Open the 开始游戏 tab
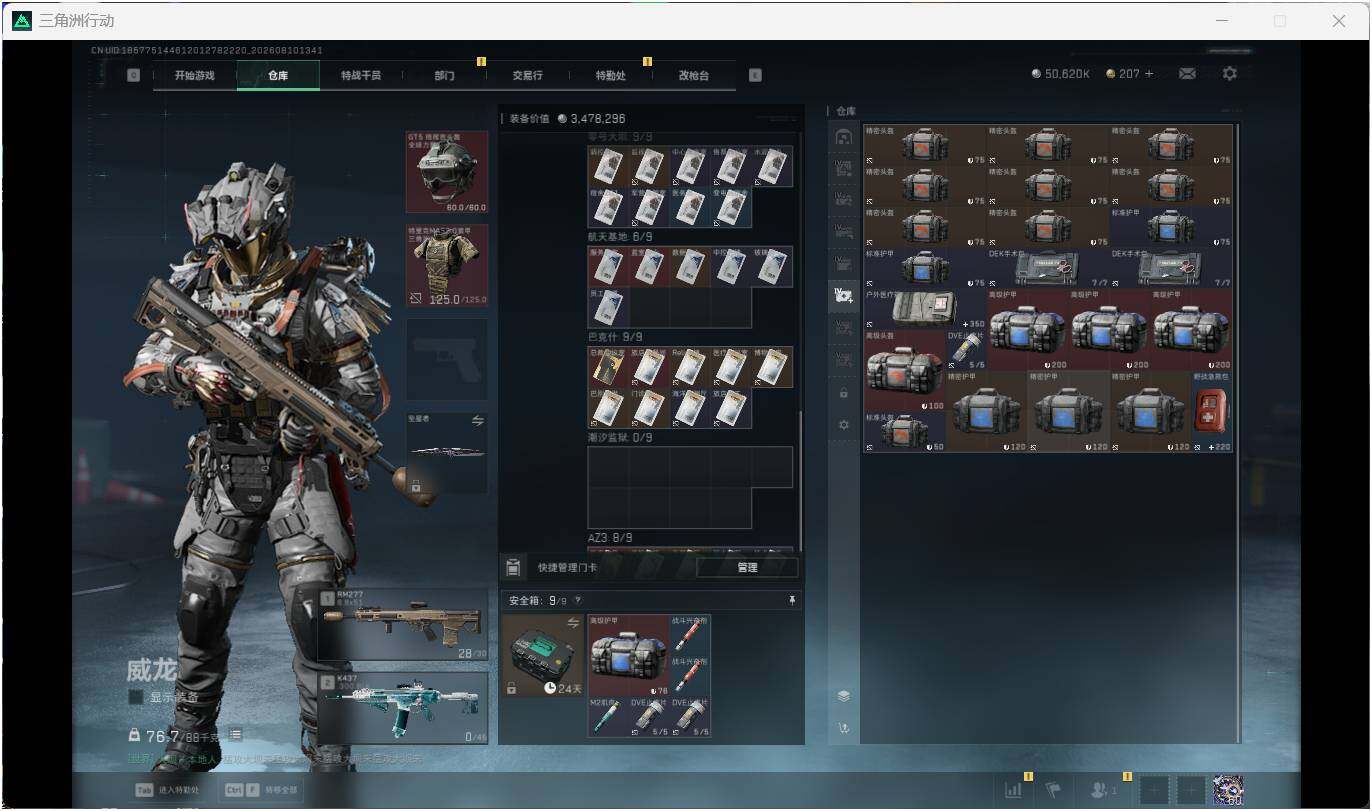The width and height of the screenshot is (1372, 811). tap(194, 75)
